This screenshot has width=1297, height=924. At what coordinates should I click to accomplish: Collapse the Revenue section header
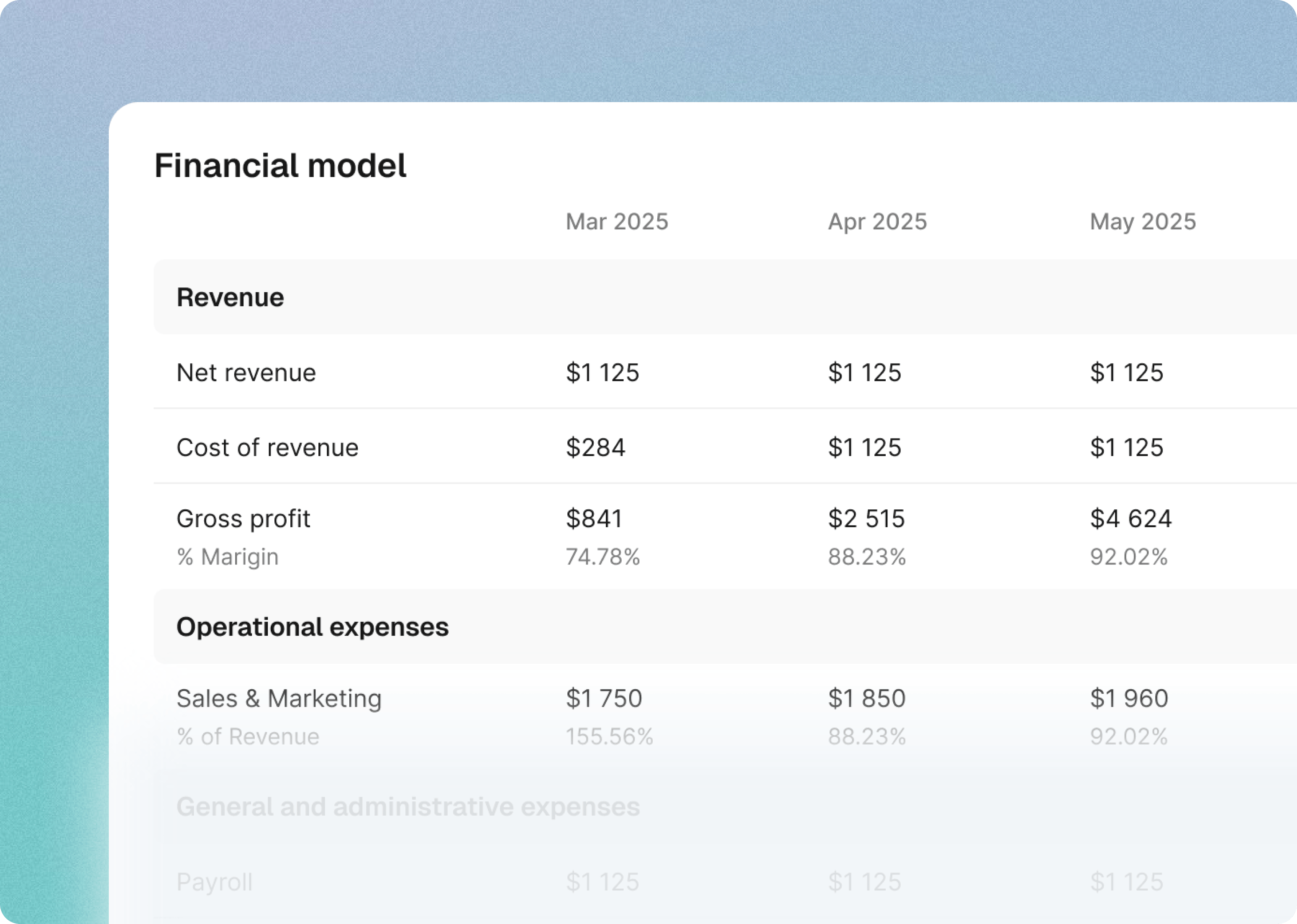click(230, 297)
